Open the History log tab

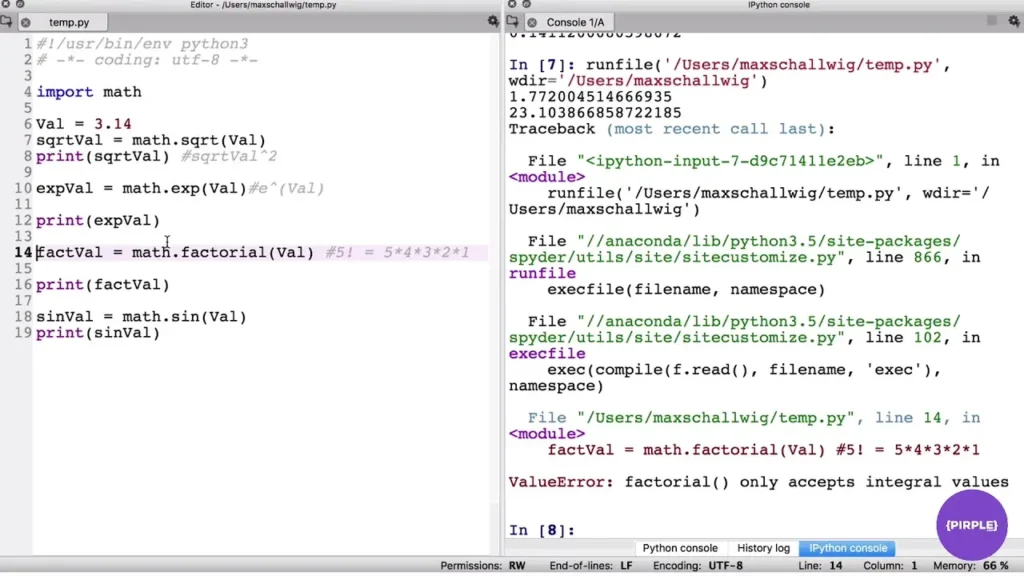[x=763, y=548]
